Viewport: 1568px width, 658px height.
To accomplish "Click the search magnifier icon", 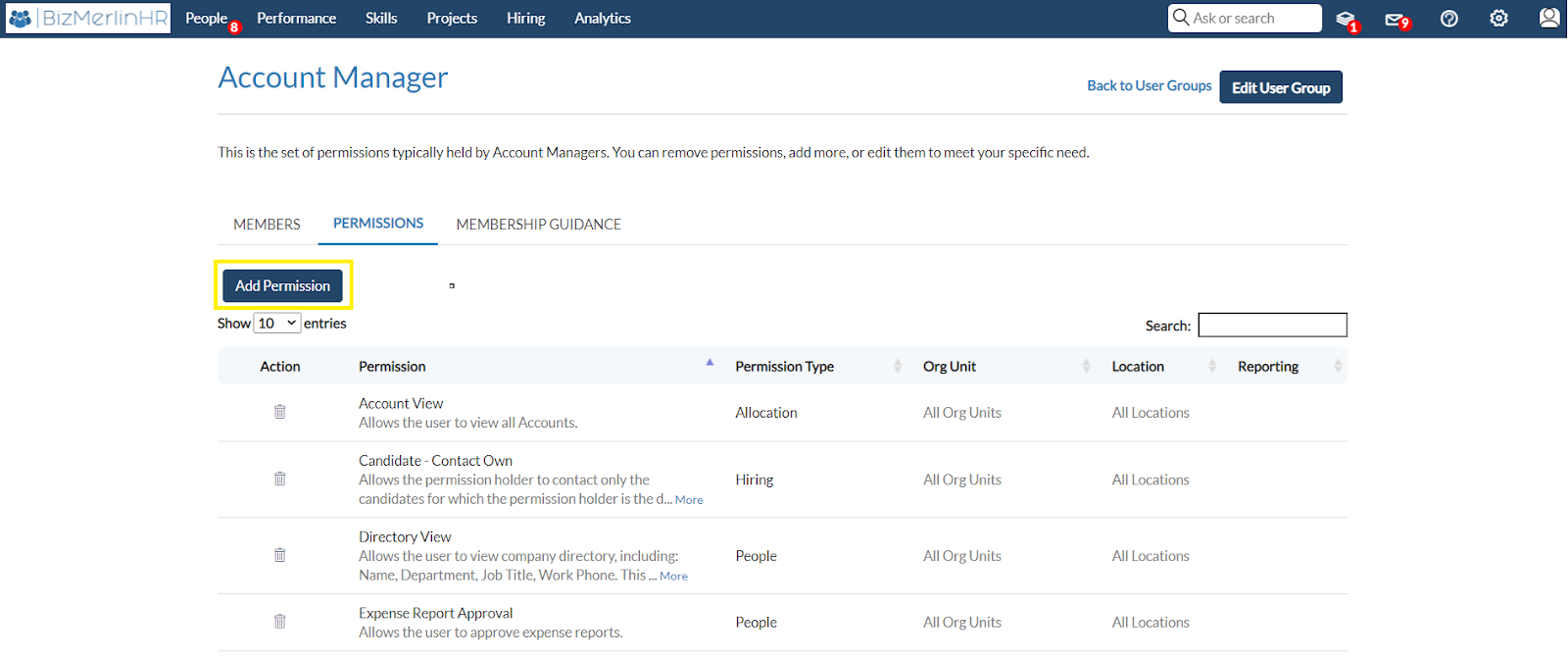I will pos(1181,18).
